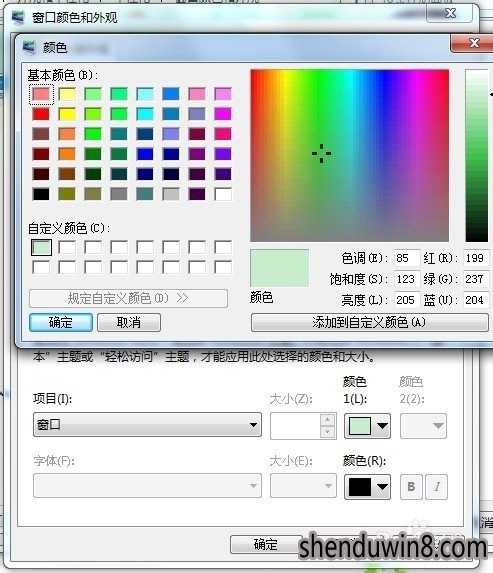Open the font 颜色(R) black color dropdown

click(367, 487)
